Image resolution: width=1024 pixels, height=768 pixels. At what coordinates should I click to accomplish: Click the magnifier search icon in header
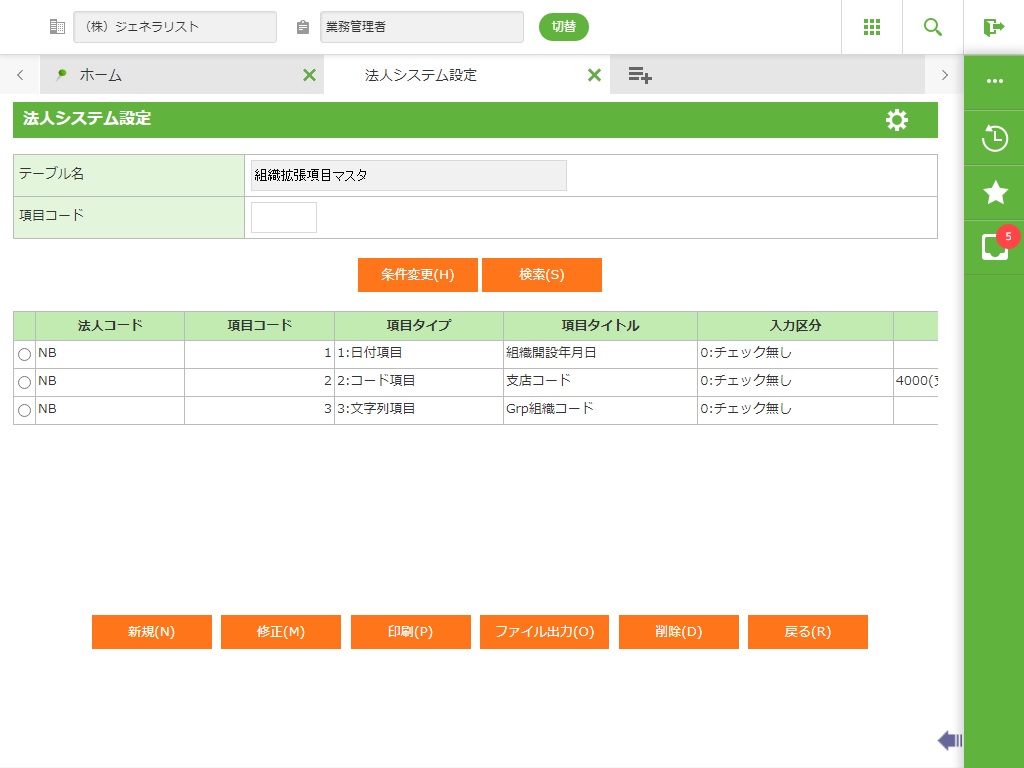933,27
